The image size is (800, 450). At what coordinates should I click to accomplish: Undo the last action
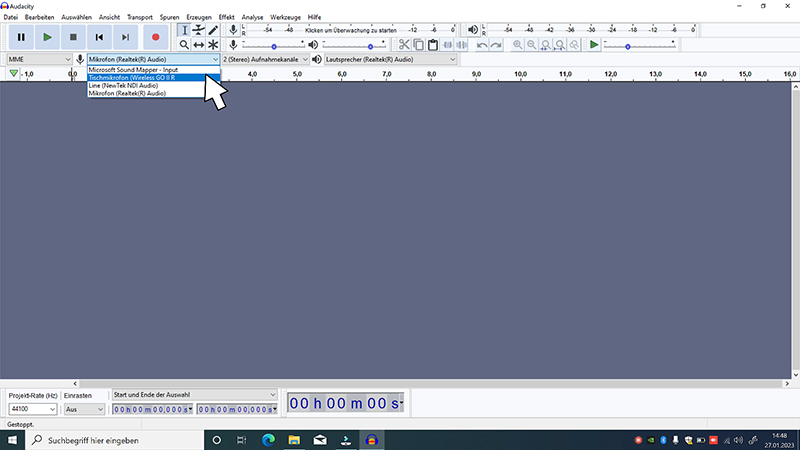(482, 45)
